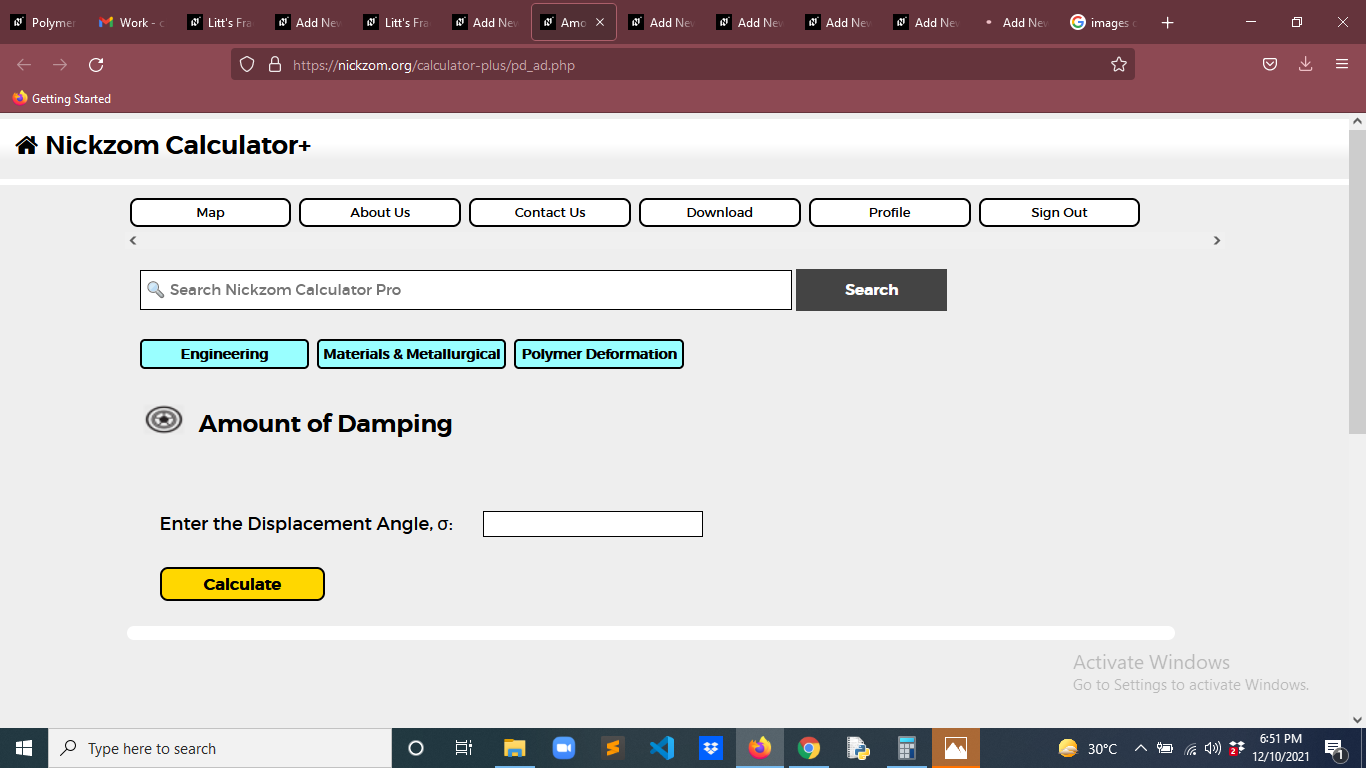Click the Windows taskbar search box
The height and width of the screenshot is (768, 1366).
point(220,748)
